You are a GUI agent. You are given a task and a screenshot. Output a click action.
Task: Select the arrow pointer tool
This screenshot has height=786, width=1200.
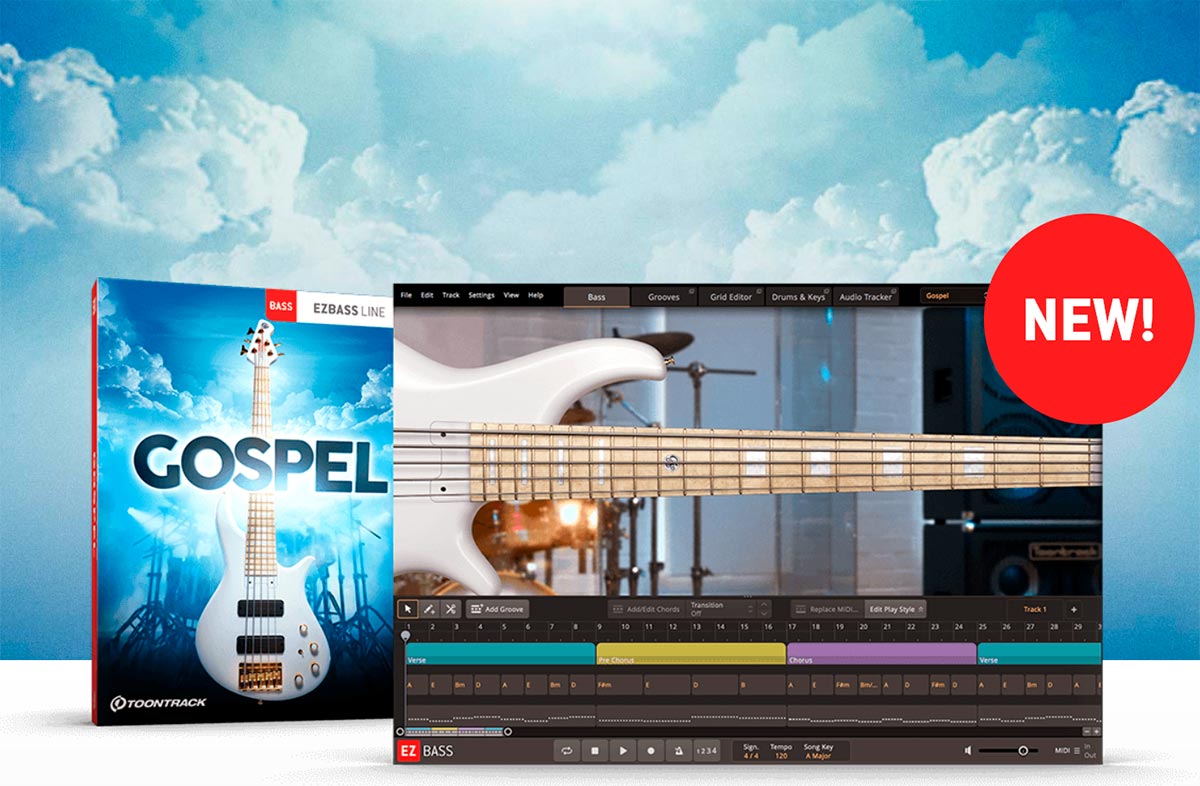408,608
